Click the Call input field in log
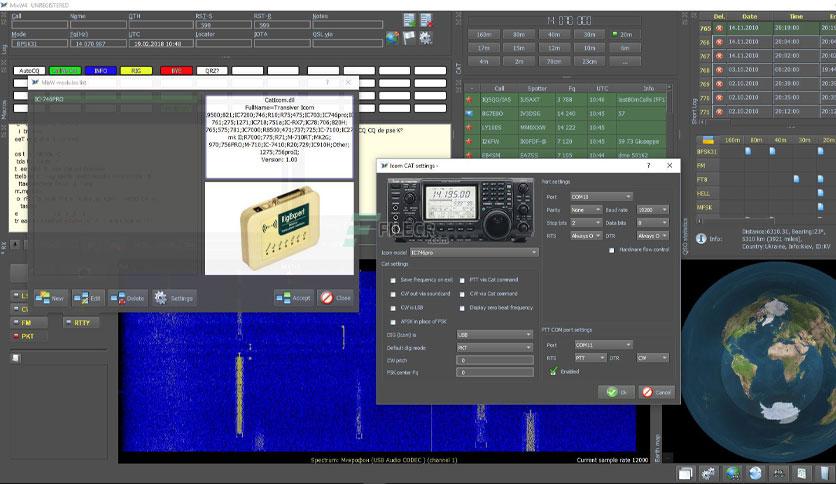Viewport: 836px width, 484px height. 39,25
